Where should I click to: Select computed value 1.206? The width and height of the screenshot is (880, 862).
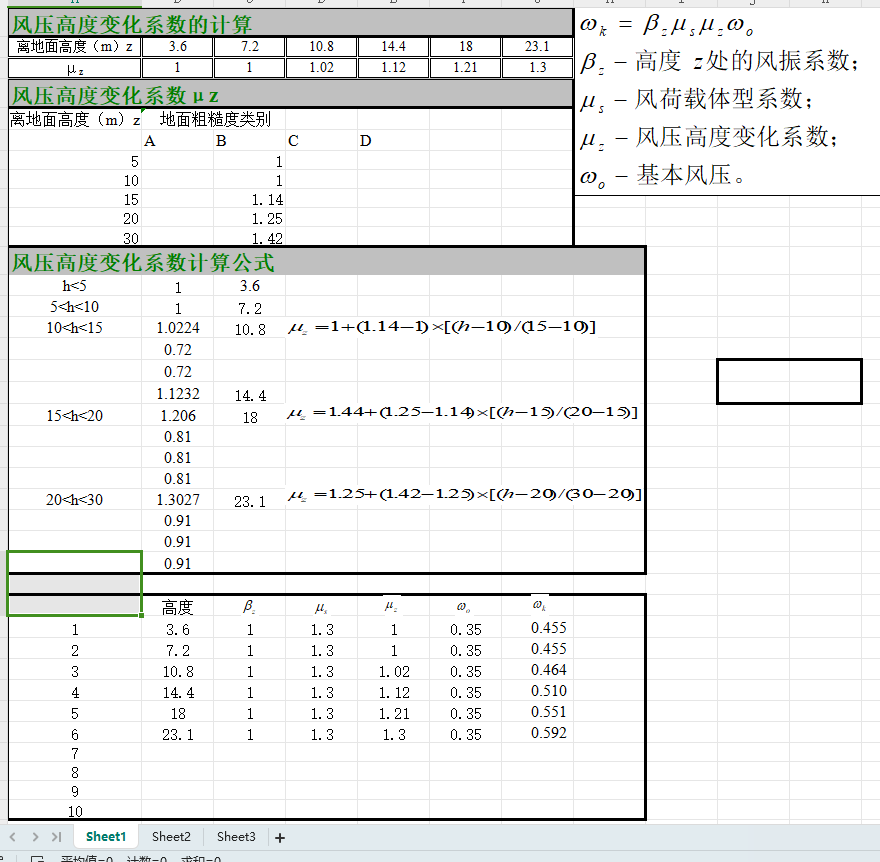pyautogui.click(x=177, y=416)
